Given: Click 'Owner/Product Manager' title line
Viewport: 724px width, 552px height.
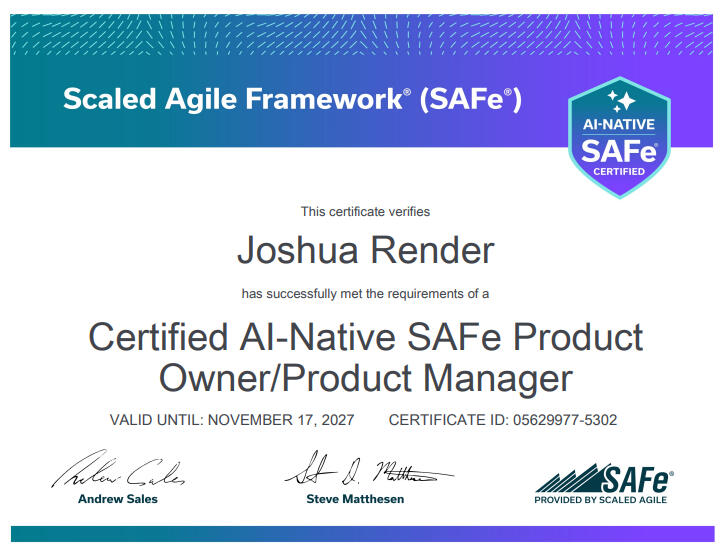Looking at the screenshot, I should point(365,378).
